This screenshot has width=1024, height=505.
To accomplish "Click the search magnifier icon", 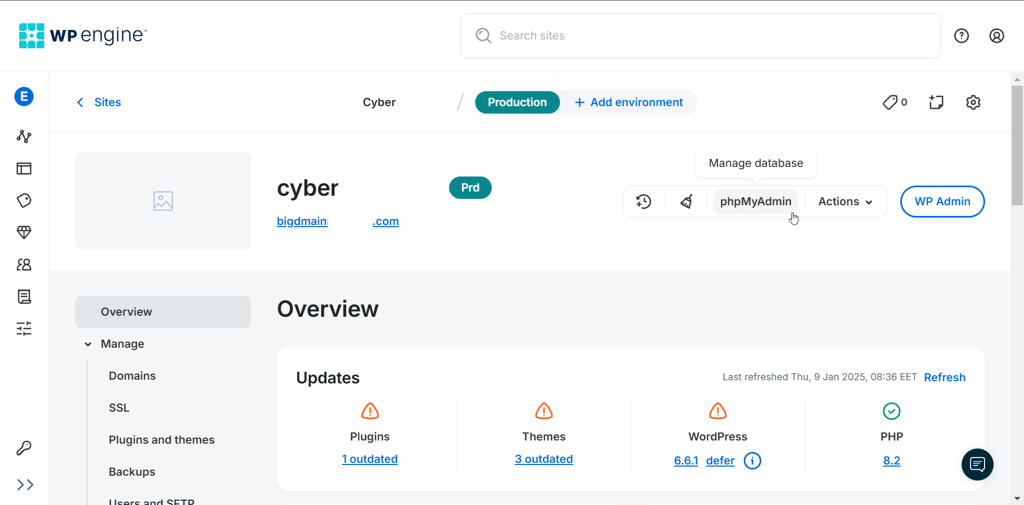I will [483, 36].
